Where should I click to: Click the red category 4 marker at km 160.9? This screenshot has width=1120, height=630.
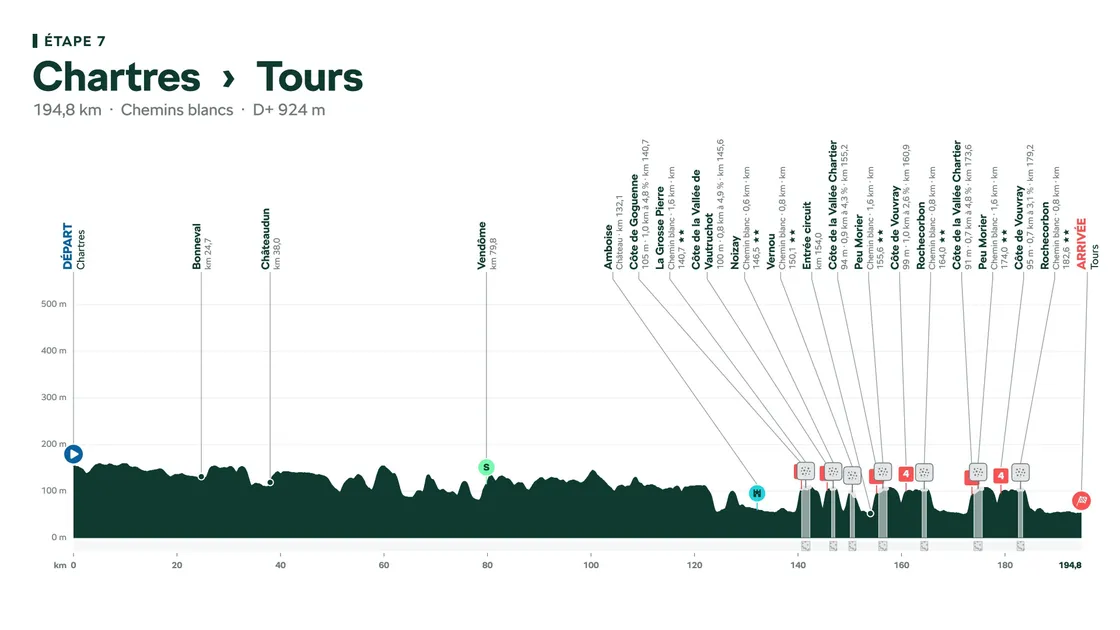(x=906, y=474)
